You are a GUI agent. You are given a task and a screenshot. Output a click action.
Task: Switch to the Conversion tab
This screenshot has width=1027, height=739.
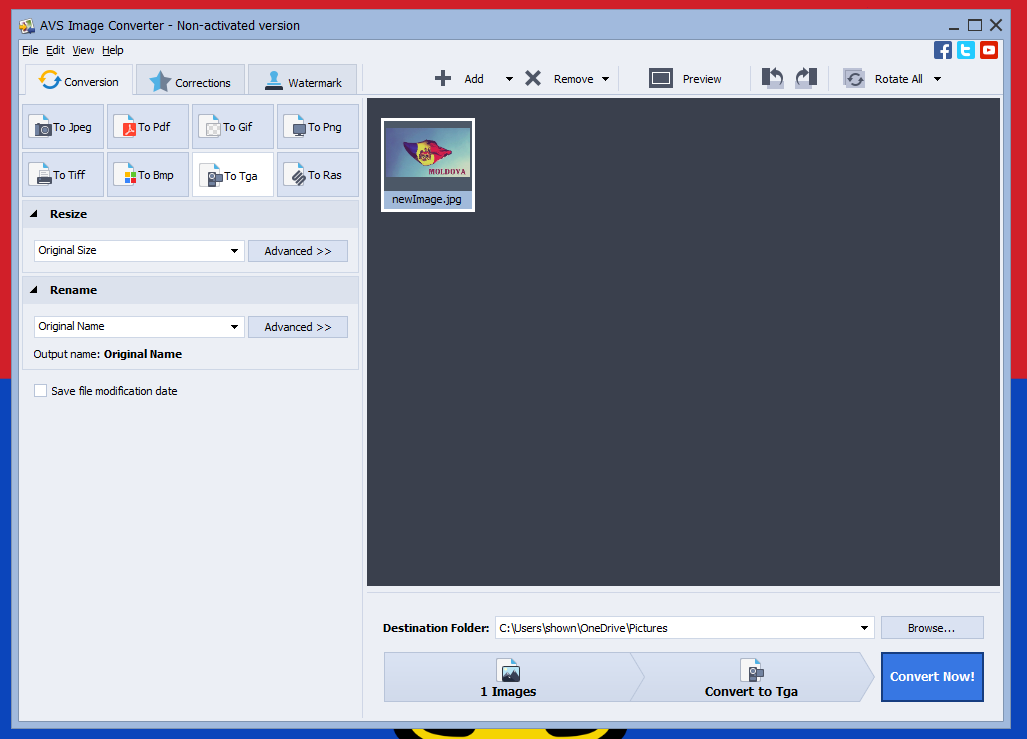click(79, 81)
